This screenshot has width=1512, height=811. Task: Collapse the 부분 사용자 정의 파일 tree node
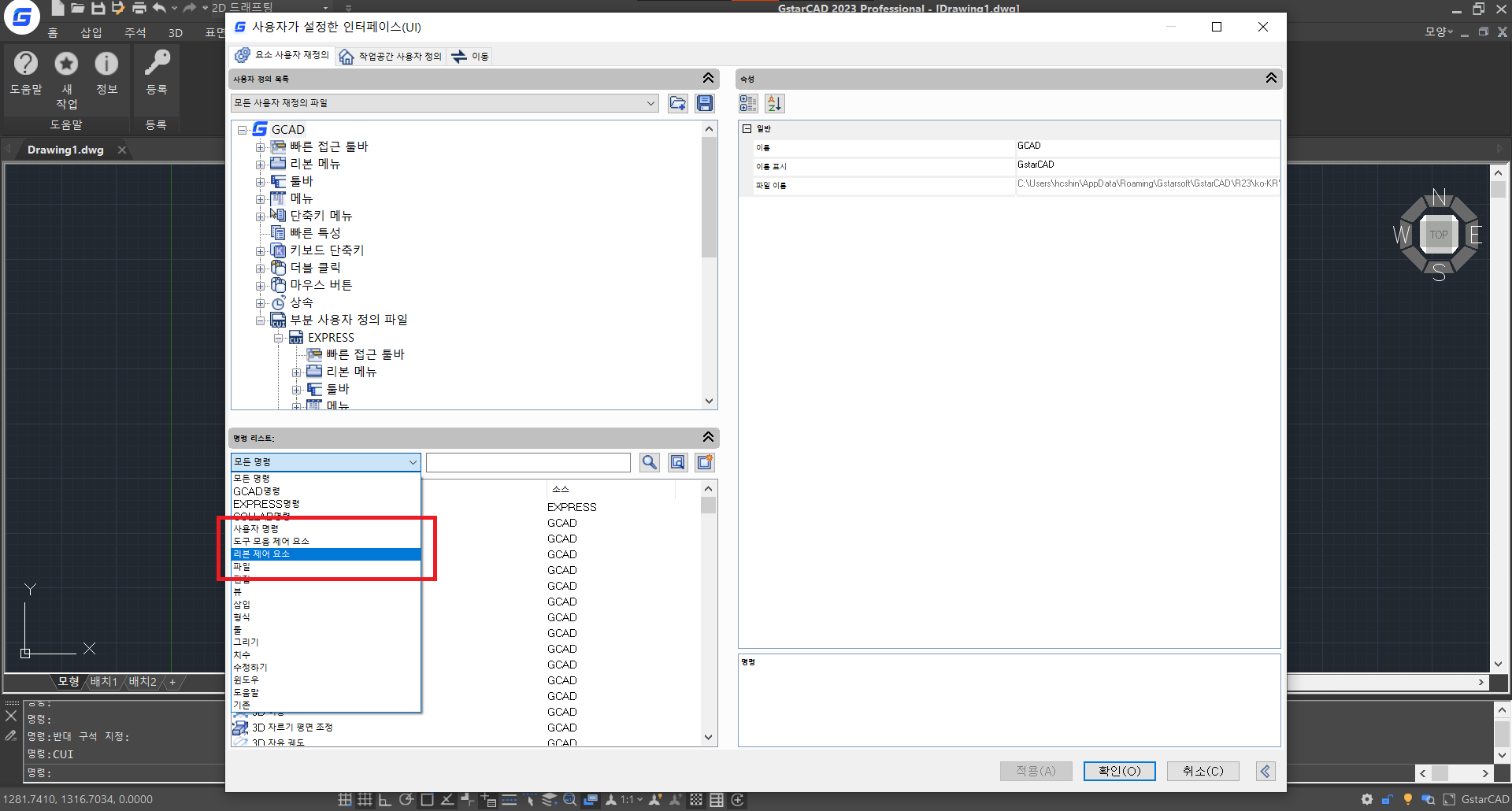(260, 320)
